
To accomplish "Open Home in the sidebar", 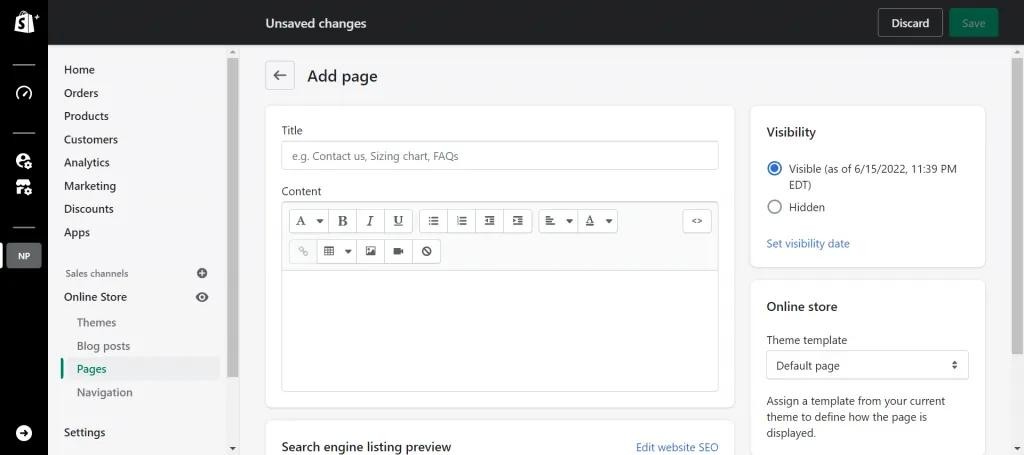I will 79,70.
